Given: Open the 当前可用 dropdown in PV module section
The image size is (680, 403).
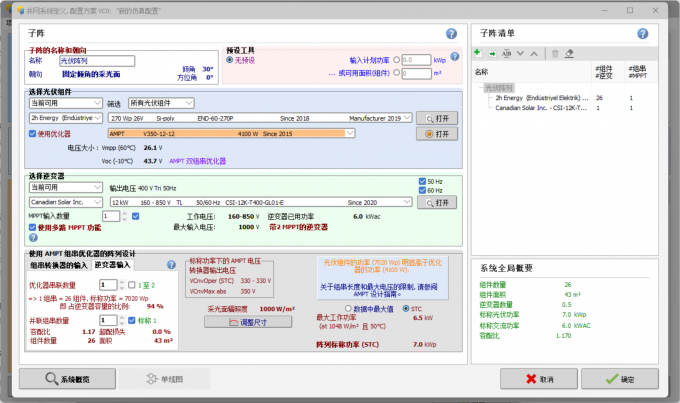Looking at the screenshot, I should (x=66, y=103).
